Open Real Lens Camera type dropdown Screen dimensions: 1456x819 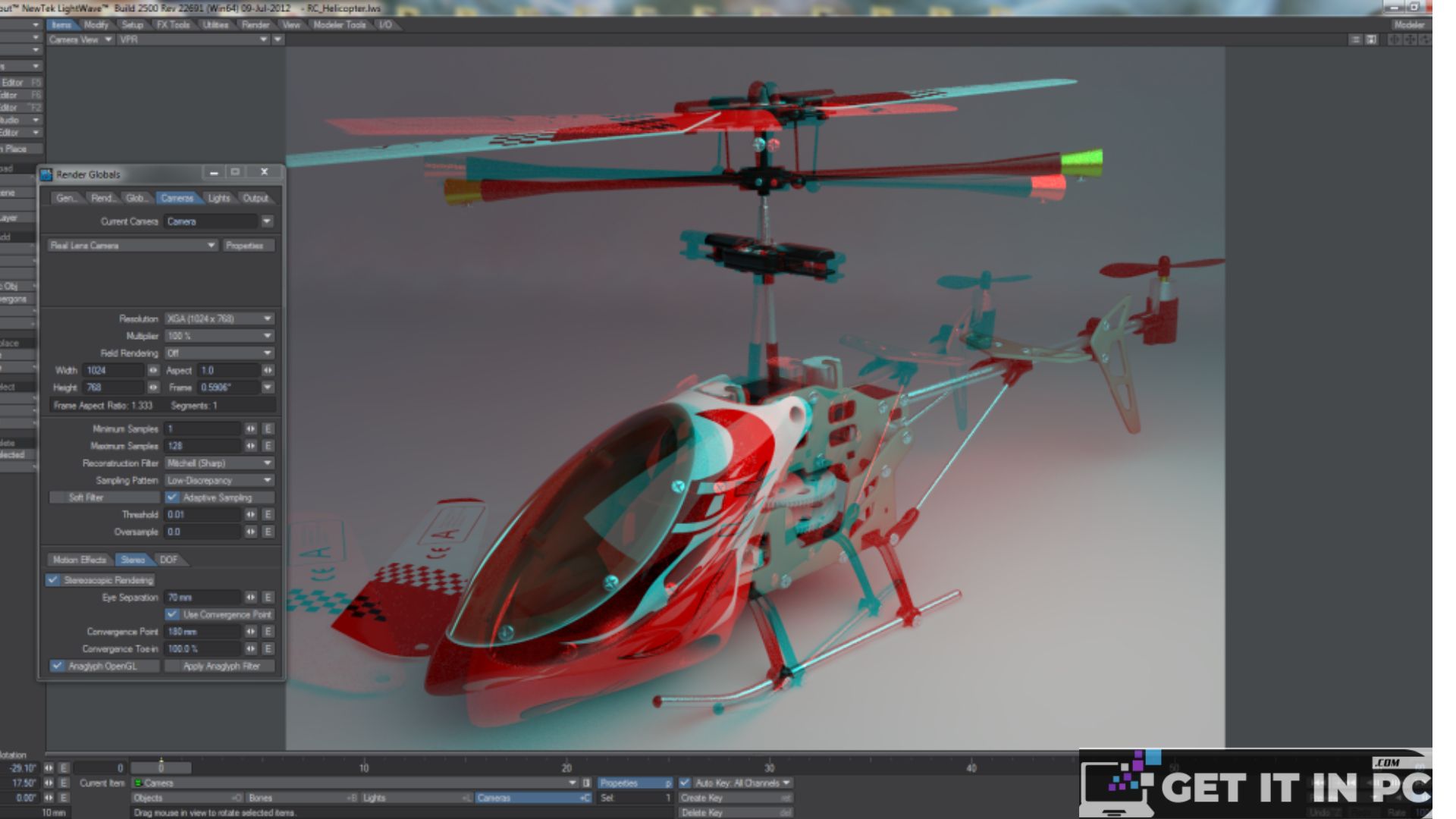coord(133,246)
